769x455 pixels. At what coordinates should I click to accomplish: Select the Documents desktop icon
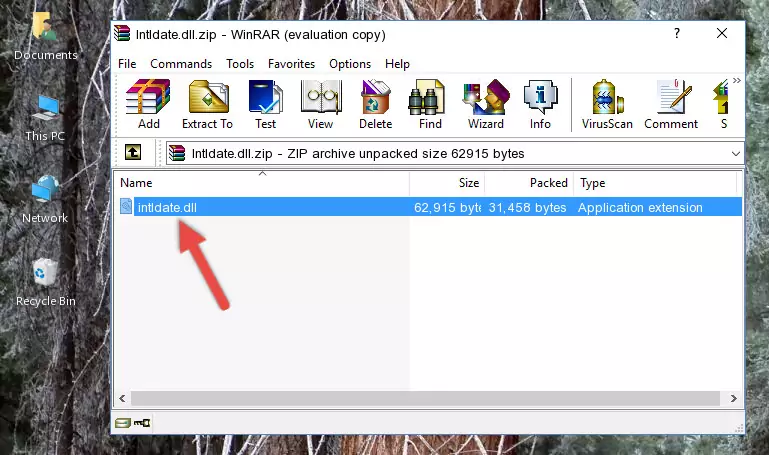coord(46,37)
